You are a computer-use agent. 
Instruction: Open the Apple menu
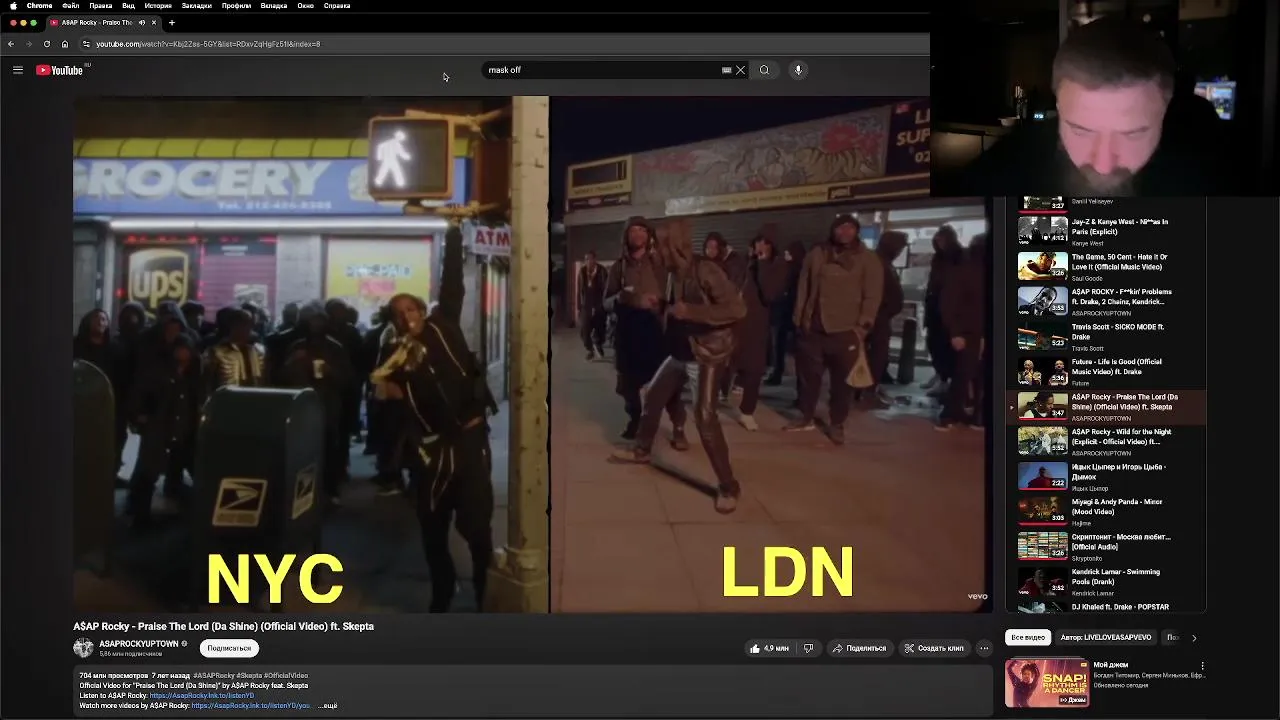pyautogui.click(x=13, y=5)
